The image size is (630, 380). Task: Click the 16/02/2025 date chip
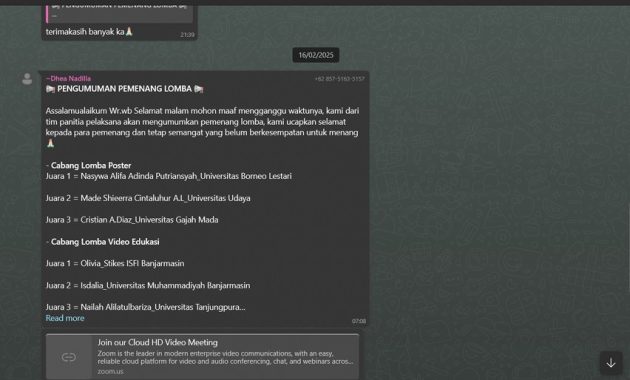[x=316, y=55]
